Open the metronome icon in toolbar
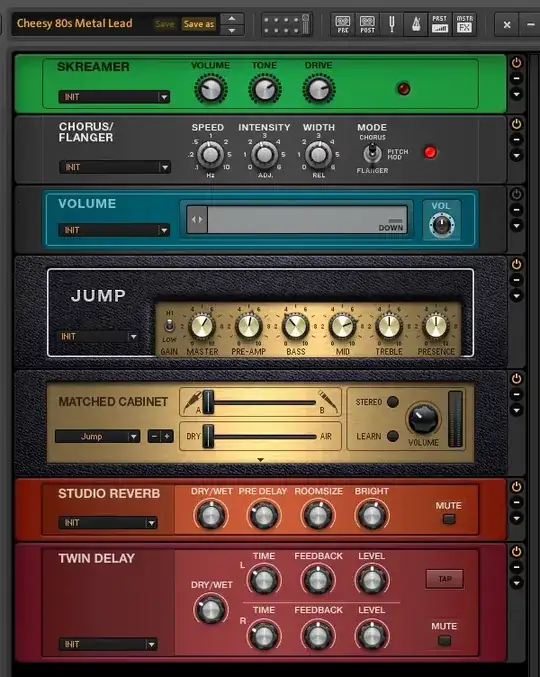Screen dimensions: 540x677 [x=416, y=24]
